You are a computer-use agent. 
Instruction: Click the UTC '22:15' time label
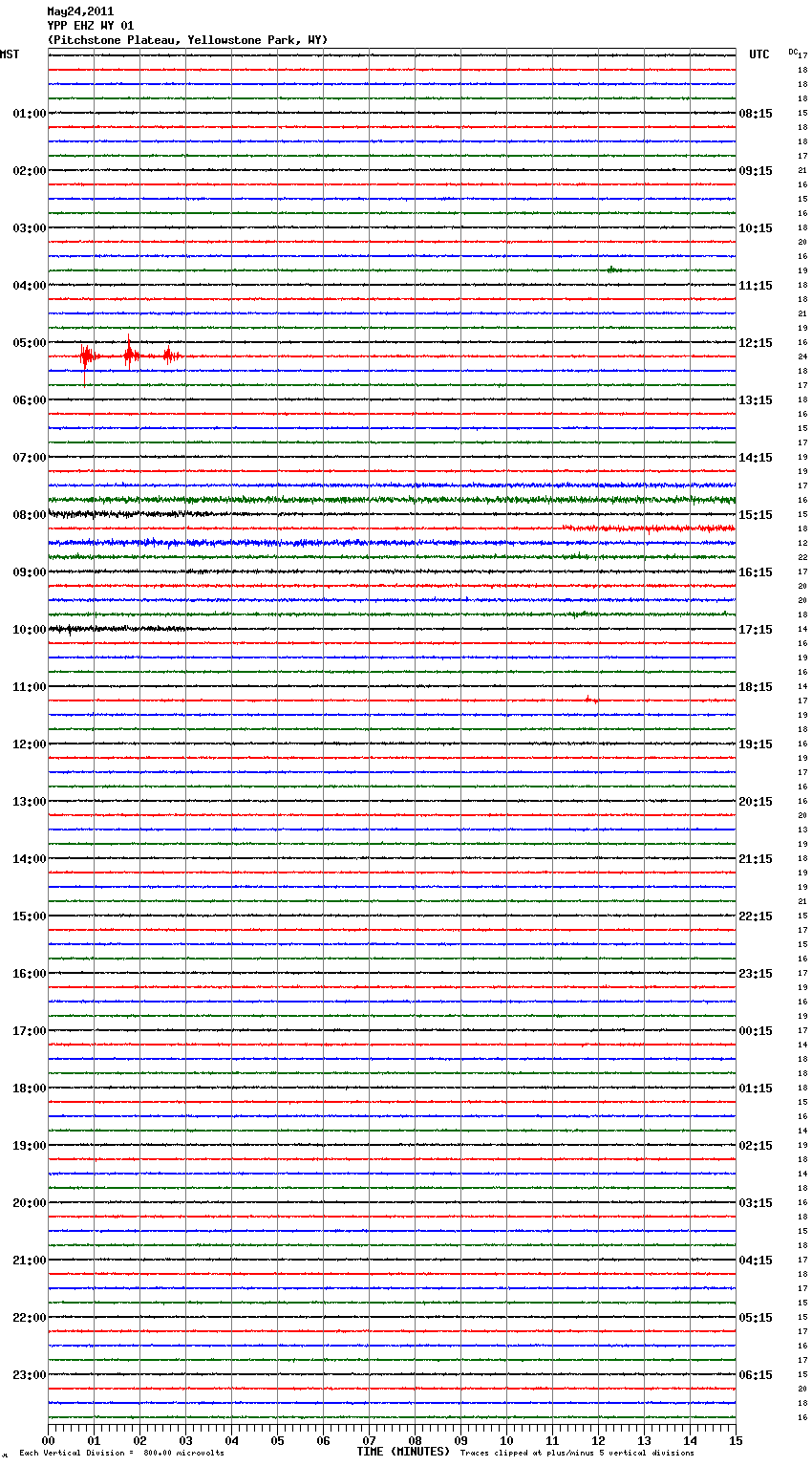(756, 916)
